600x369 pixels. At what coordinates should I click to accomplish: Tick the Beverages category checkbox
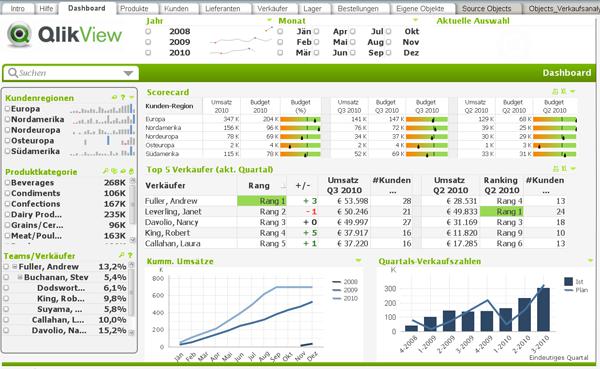(7, 183)
